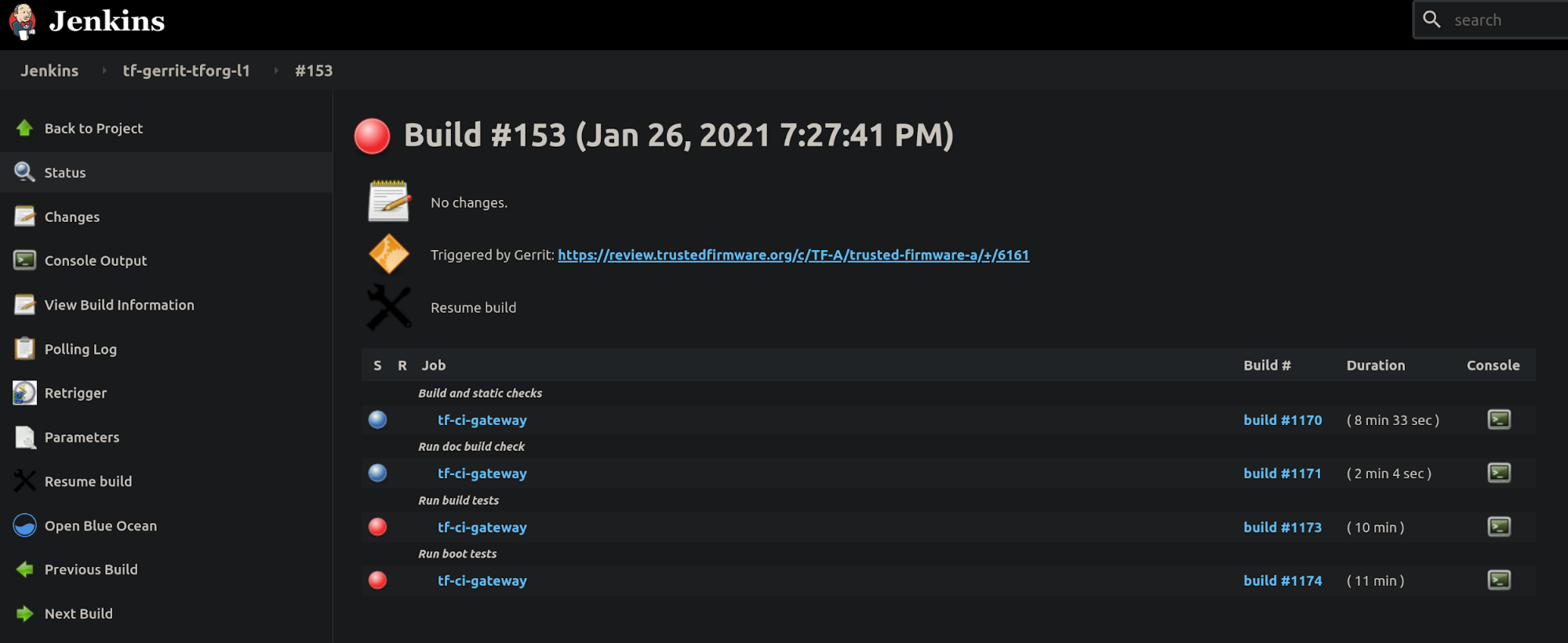
Task: Focus the Jenkins search box
Action: coord(1506,20)
